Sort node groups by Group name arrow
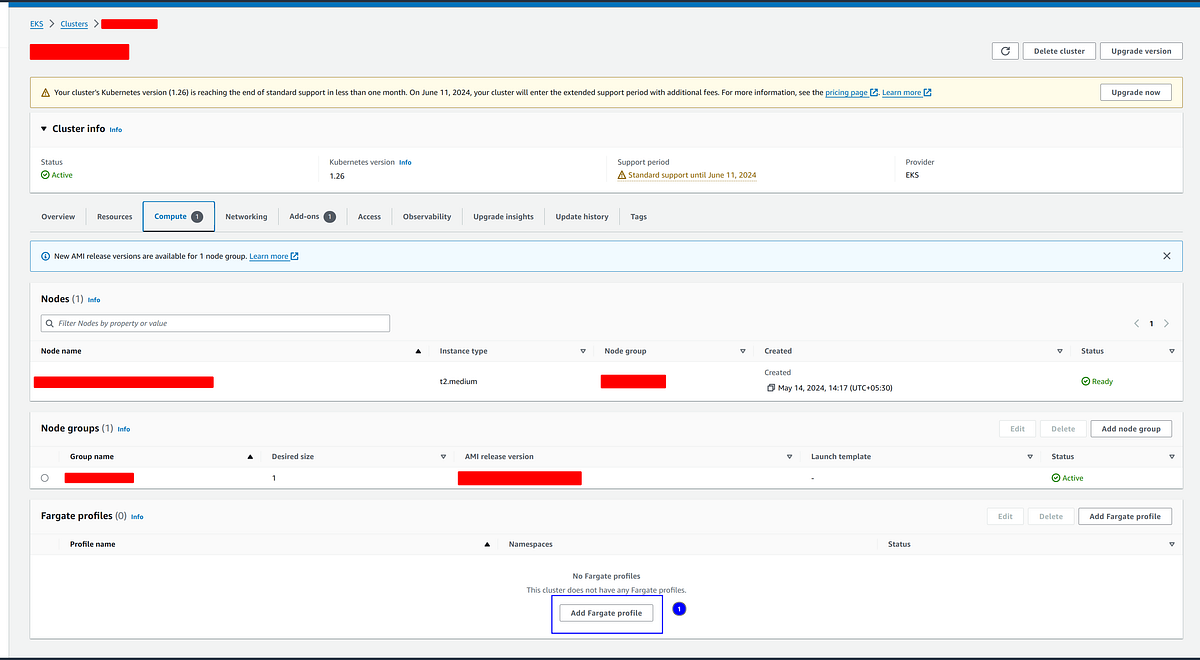The height and width of the screenshot is (660, 1200). point(250,456)
